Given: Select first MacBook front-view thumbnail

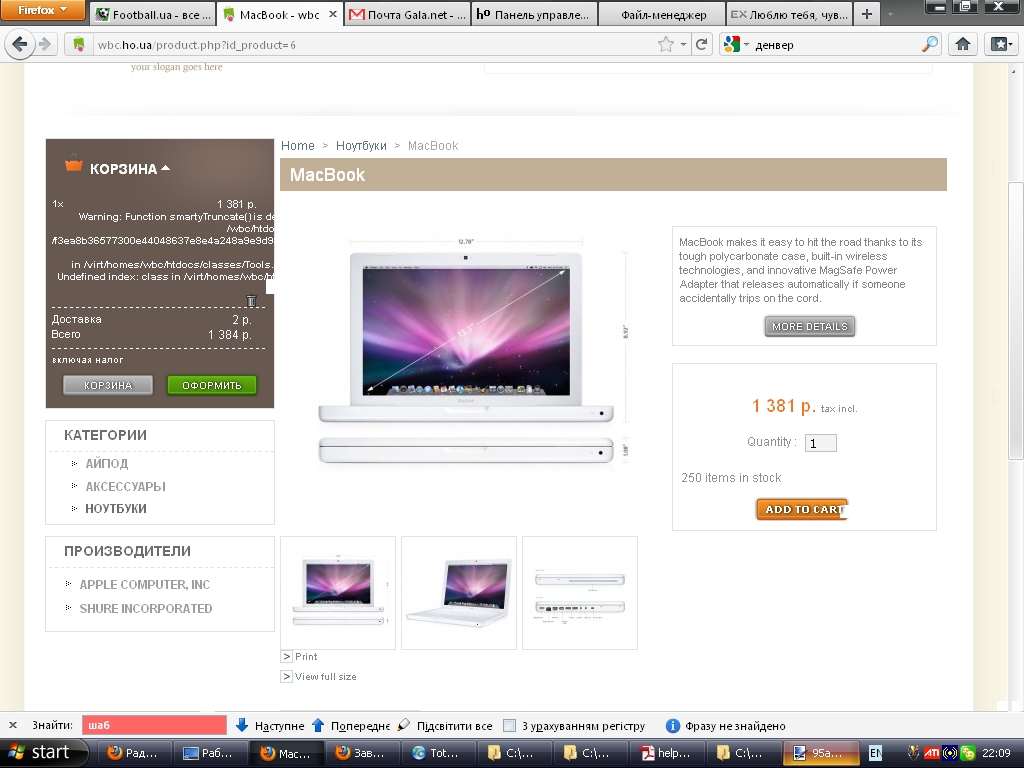Looking at the screenshot, I should point(338,593).
